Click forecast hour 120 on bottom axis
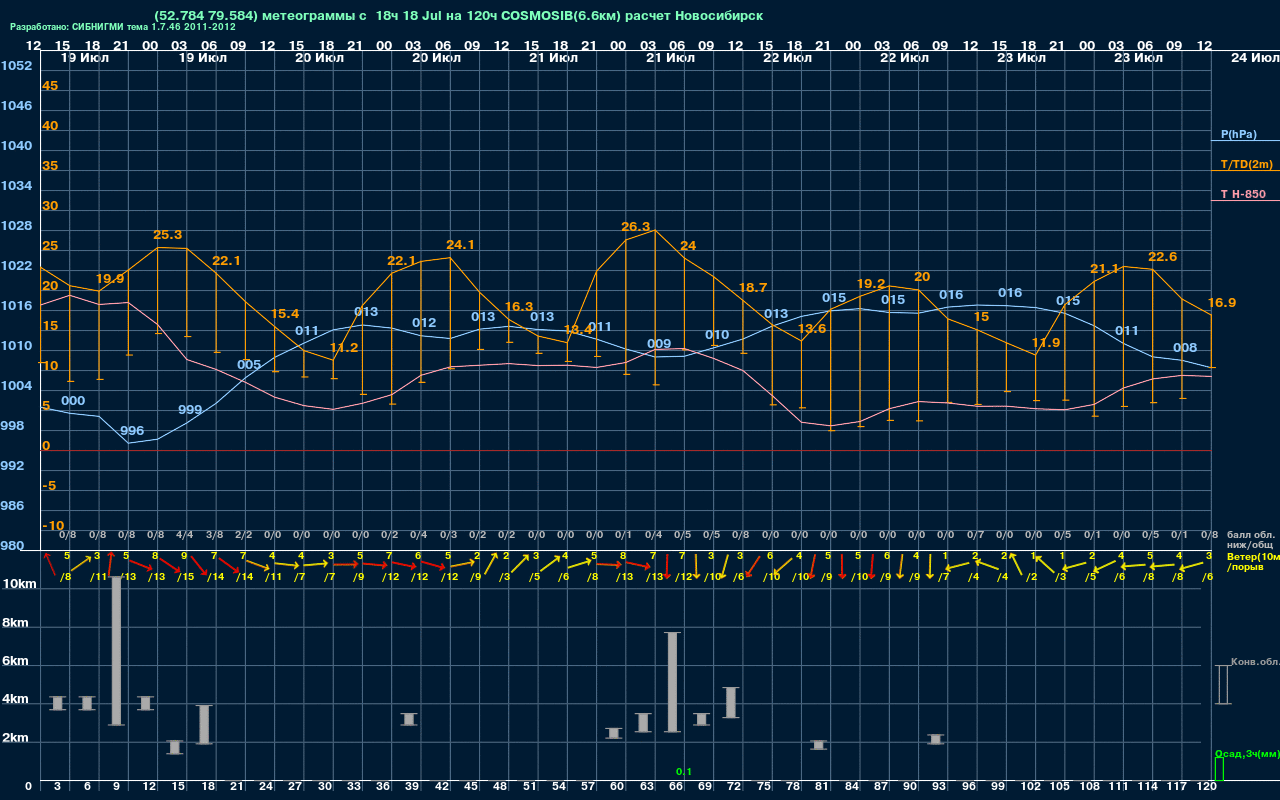1280x800 pixels. [1206, 787]
